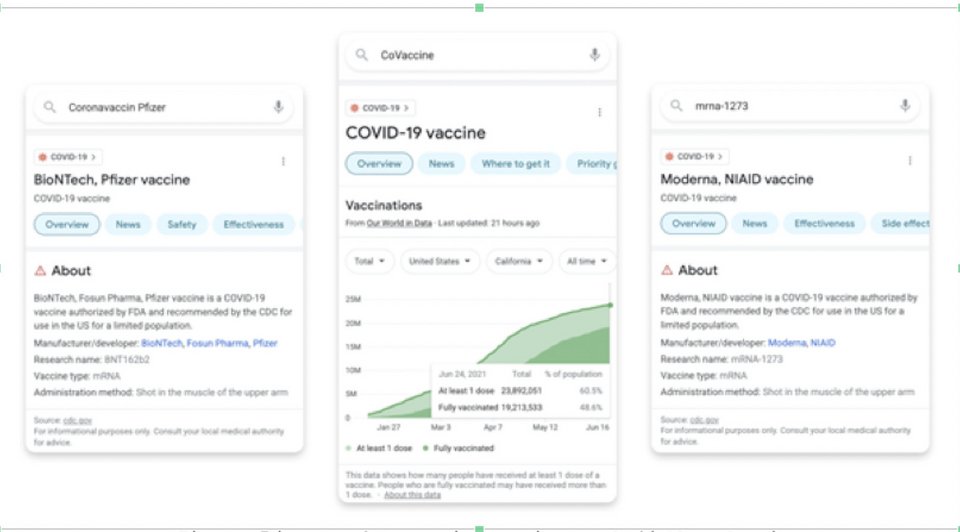960x532 pixels.
Task: Click the green data point at the chart's end
Action: pyautogui.click(x=610, y=305)
